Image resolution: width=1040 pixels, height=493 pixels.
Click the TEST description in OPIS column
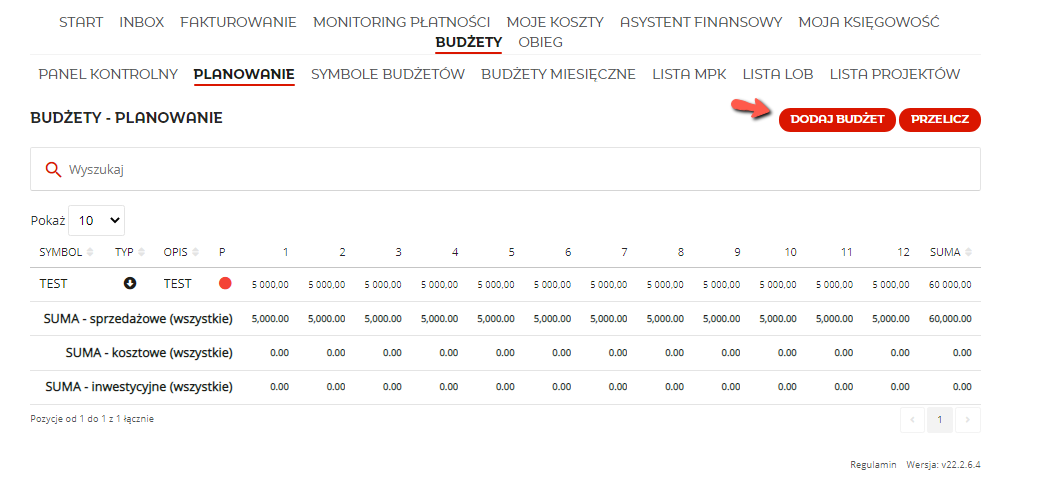coord(177,284)
